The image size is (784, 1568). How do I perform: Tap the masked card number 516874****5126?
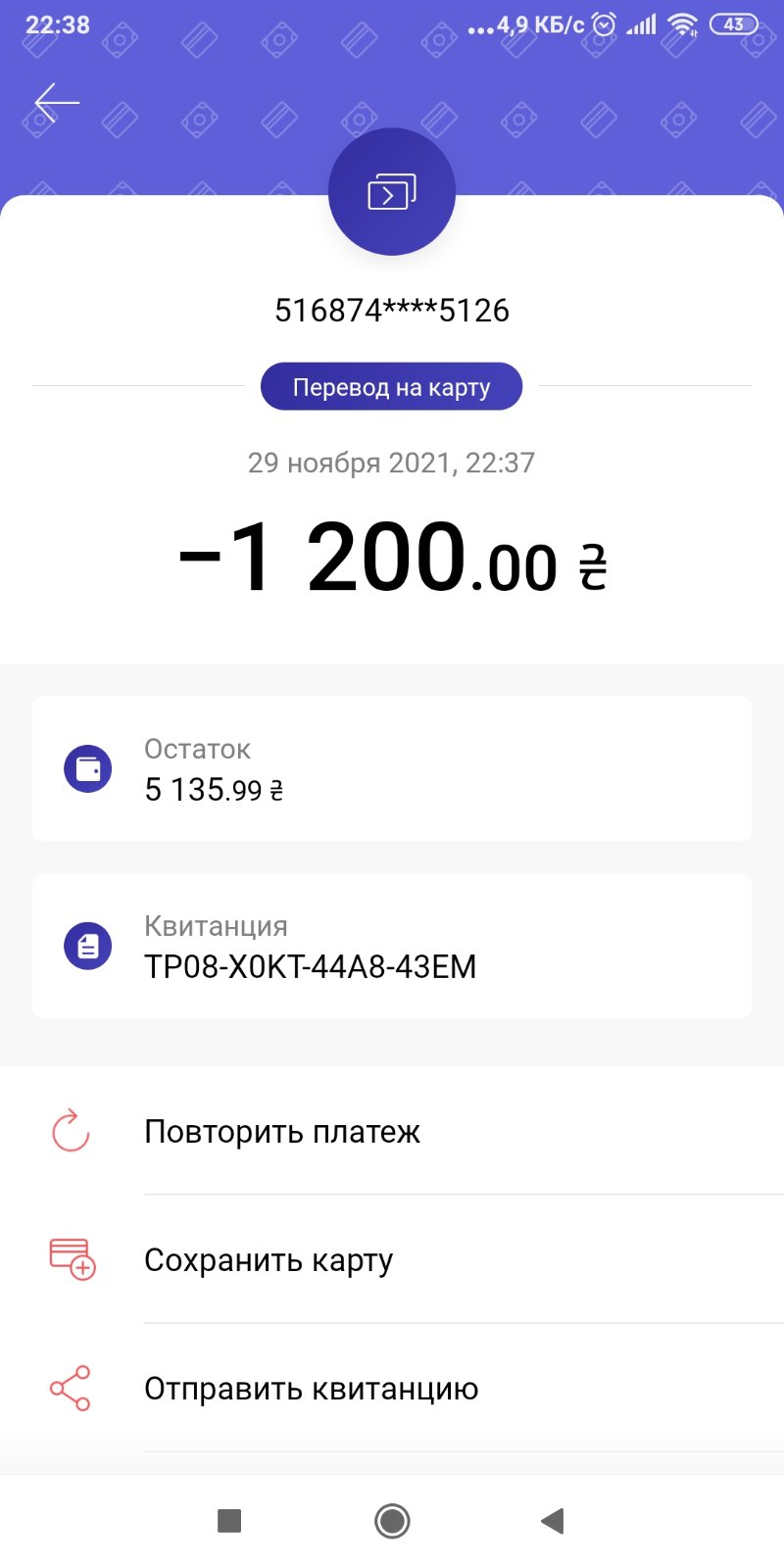coord(392,311)
